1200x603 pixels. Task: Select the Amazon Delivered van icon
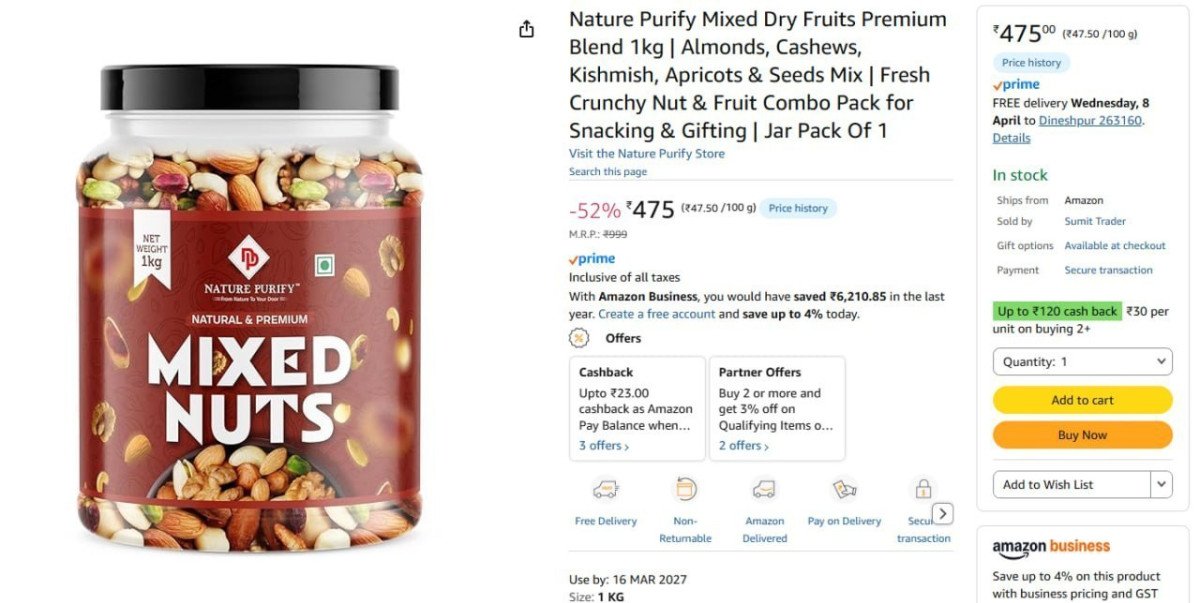[x=764, y=490]
